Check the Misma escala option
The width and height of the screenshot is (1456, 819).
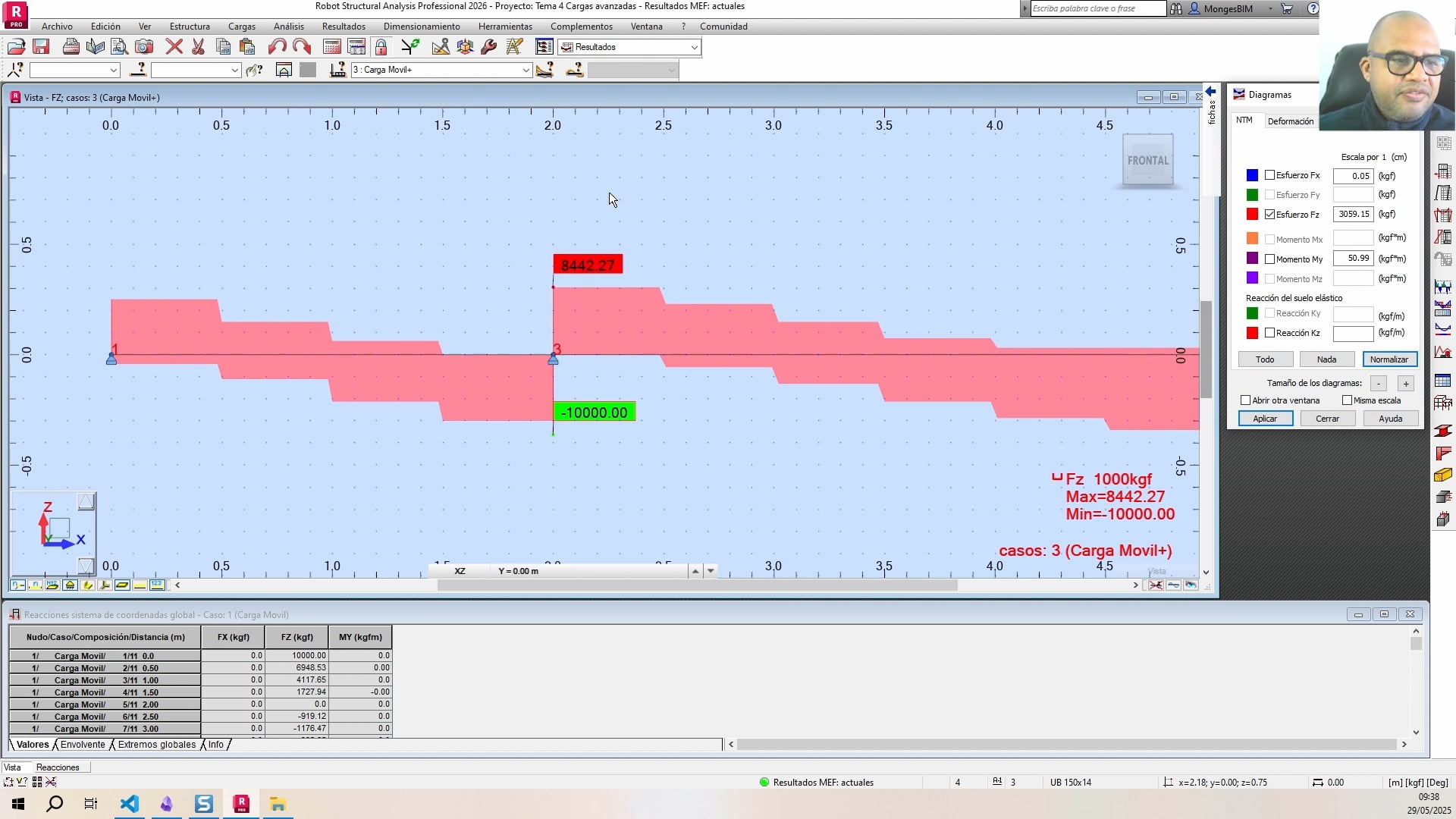point(1347,400)
